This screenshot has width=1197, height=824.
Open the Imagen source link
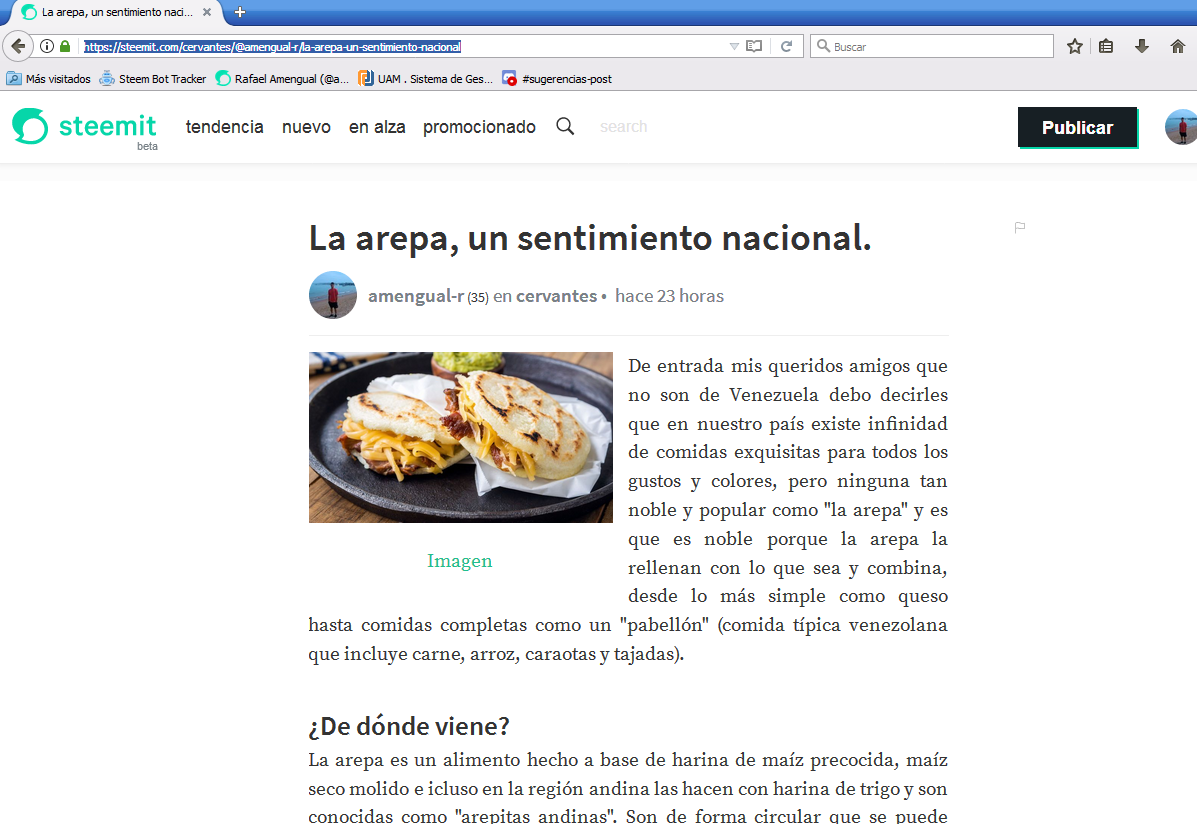click(460, 561)
